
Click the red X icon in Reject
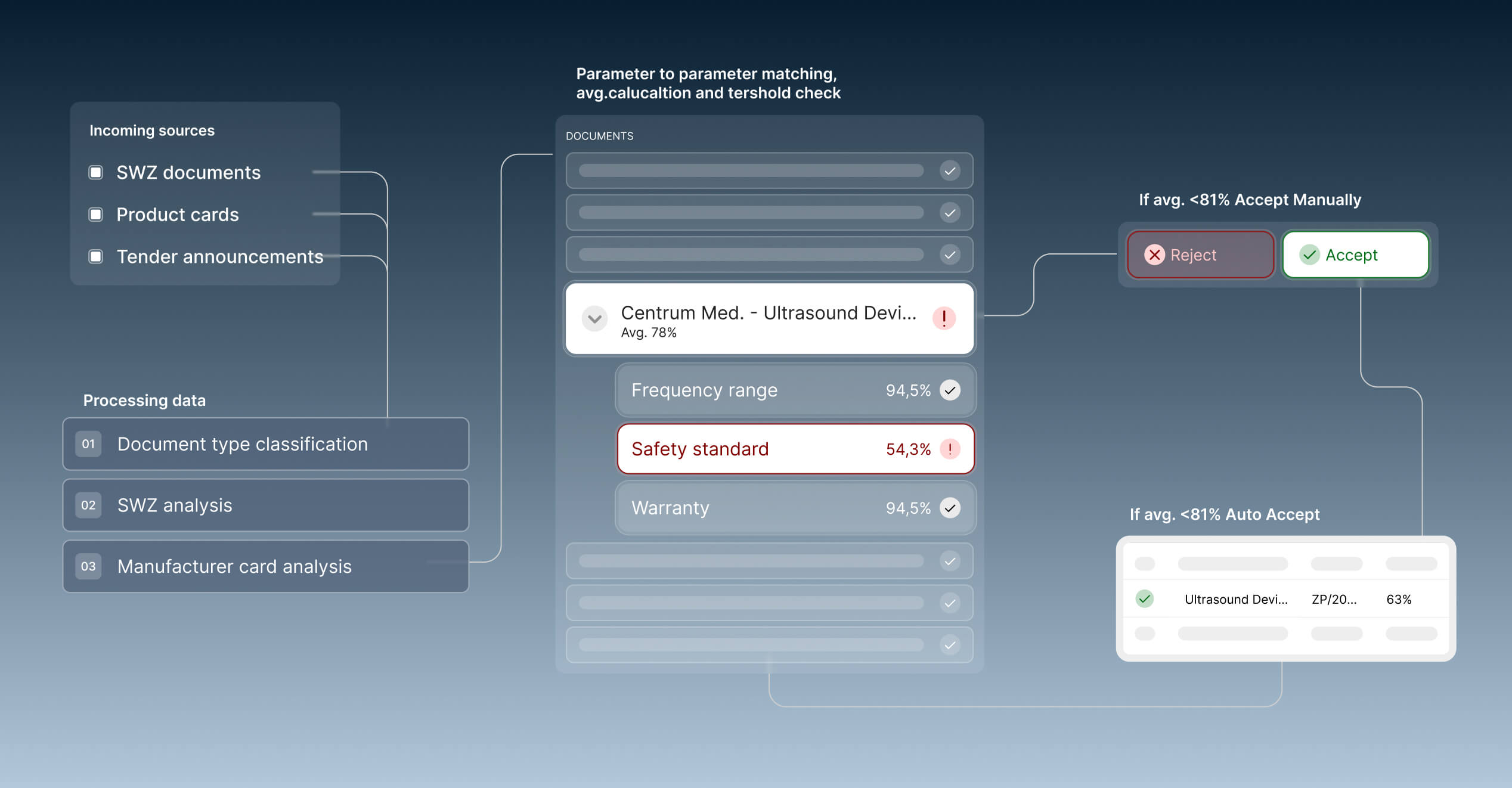[1154, 255]
